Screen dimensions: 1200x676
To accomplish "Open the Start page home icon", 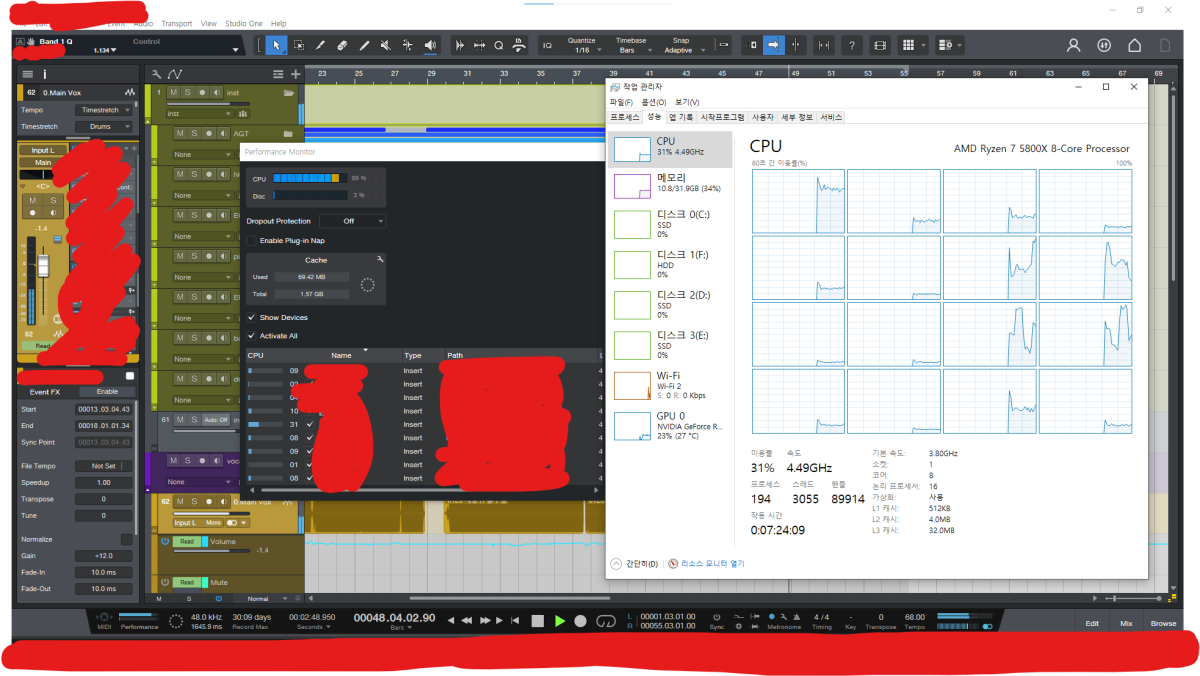I will (1135, 45).
